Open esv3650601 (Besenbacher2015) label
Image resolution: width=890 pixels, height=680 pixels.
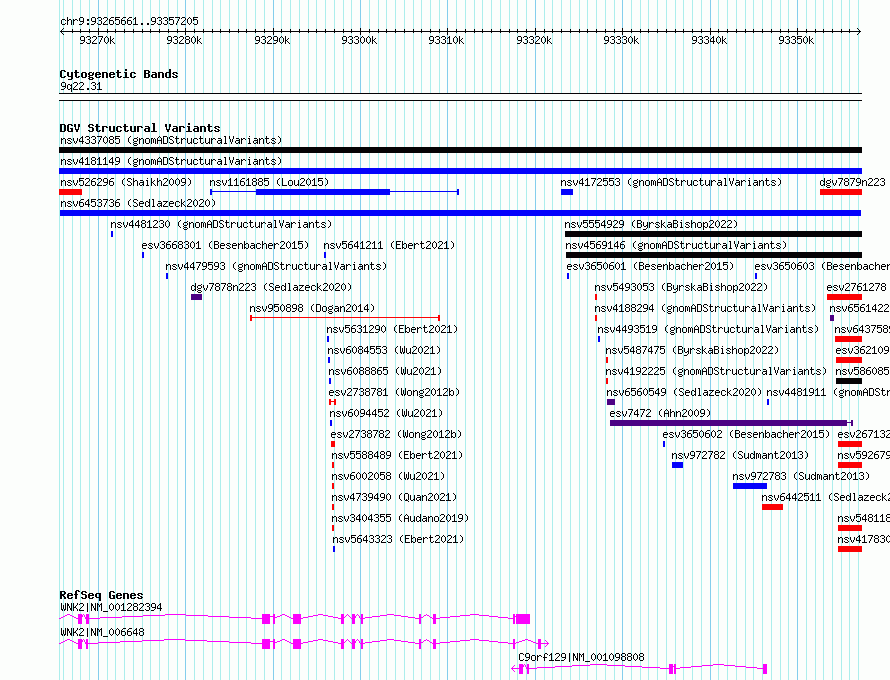650,266
